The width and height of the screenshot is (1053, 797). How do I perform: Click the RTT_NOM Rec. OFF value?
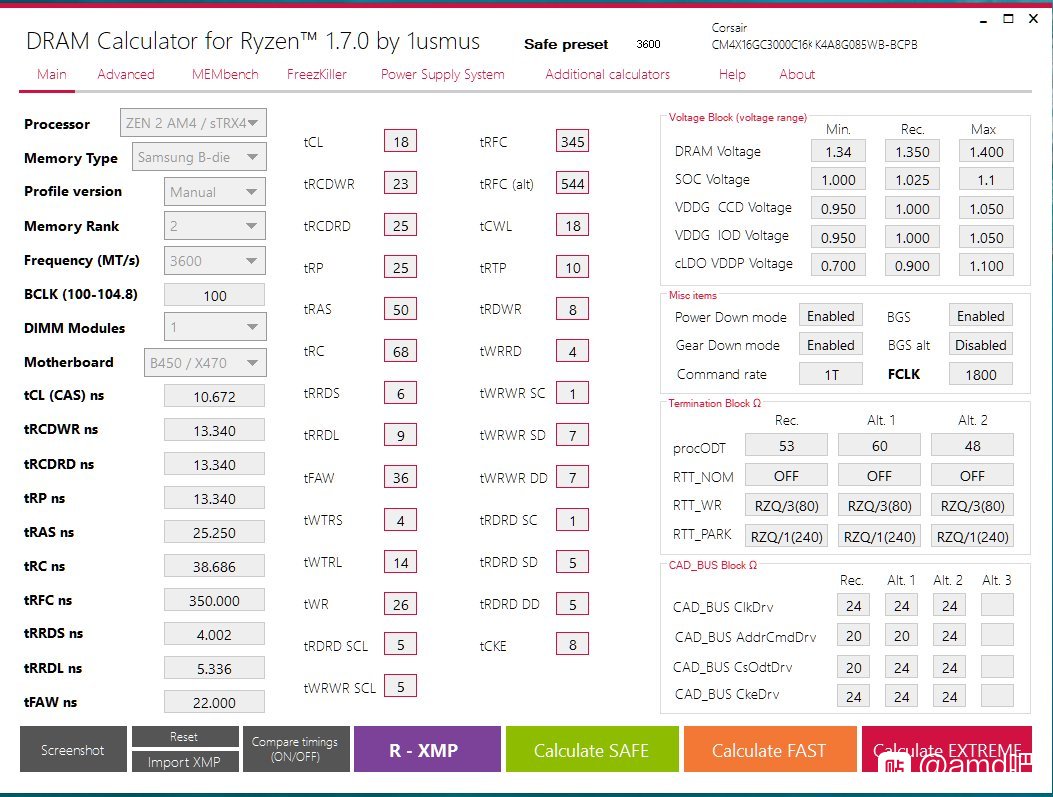point(786,476)
